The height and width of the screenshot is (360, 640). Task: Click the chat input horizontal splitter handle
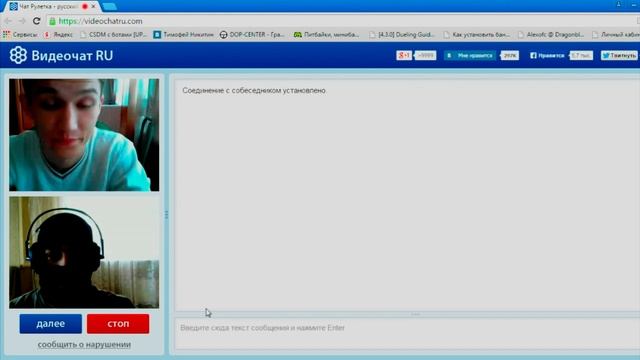415,314
